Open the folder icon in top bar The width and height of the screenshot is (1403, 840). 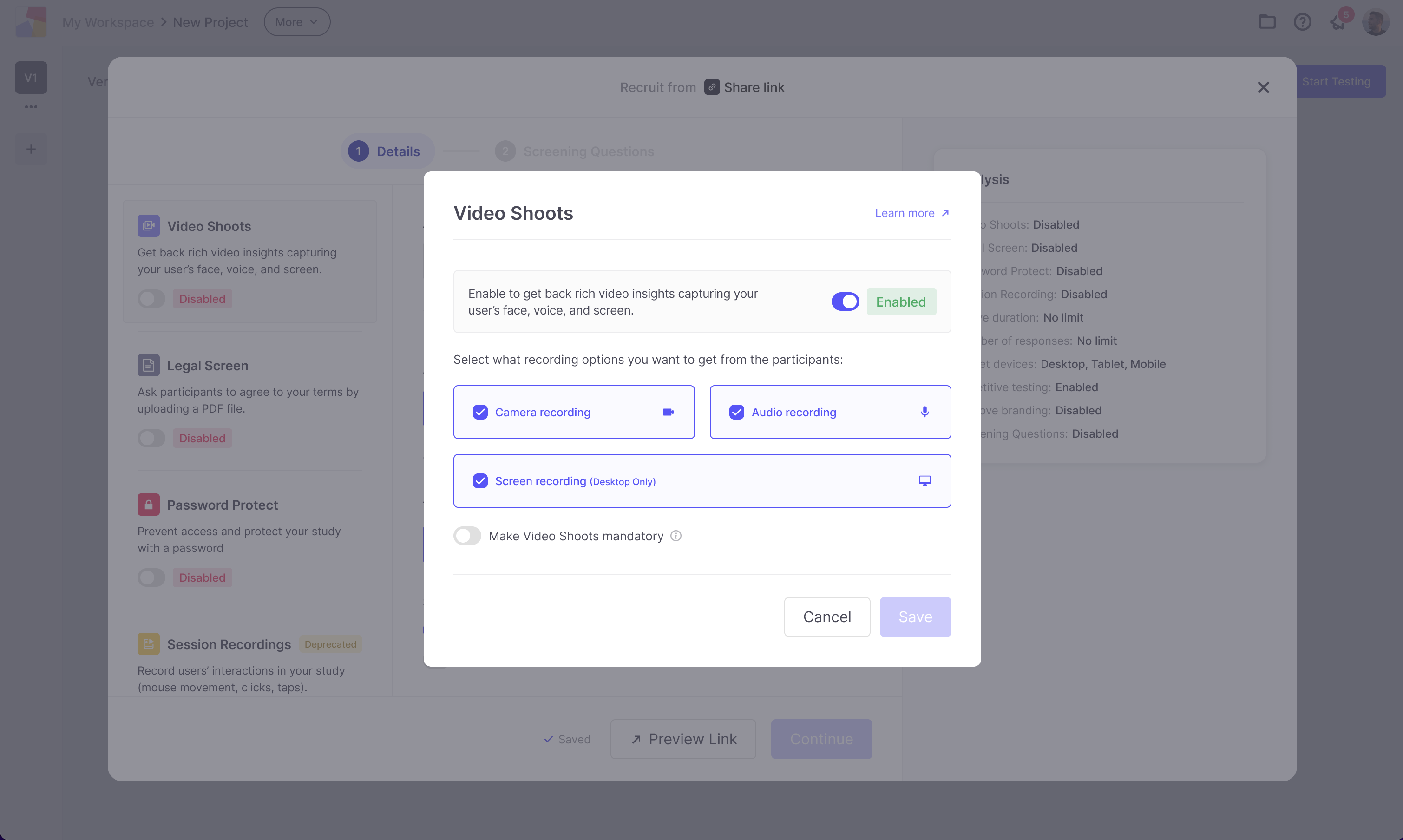click(x=1266, y=22)
